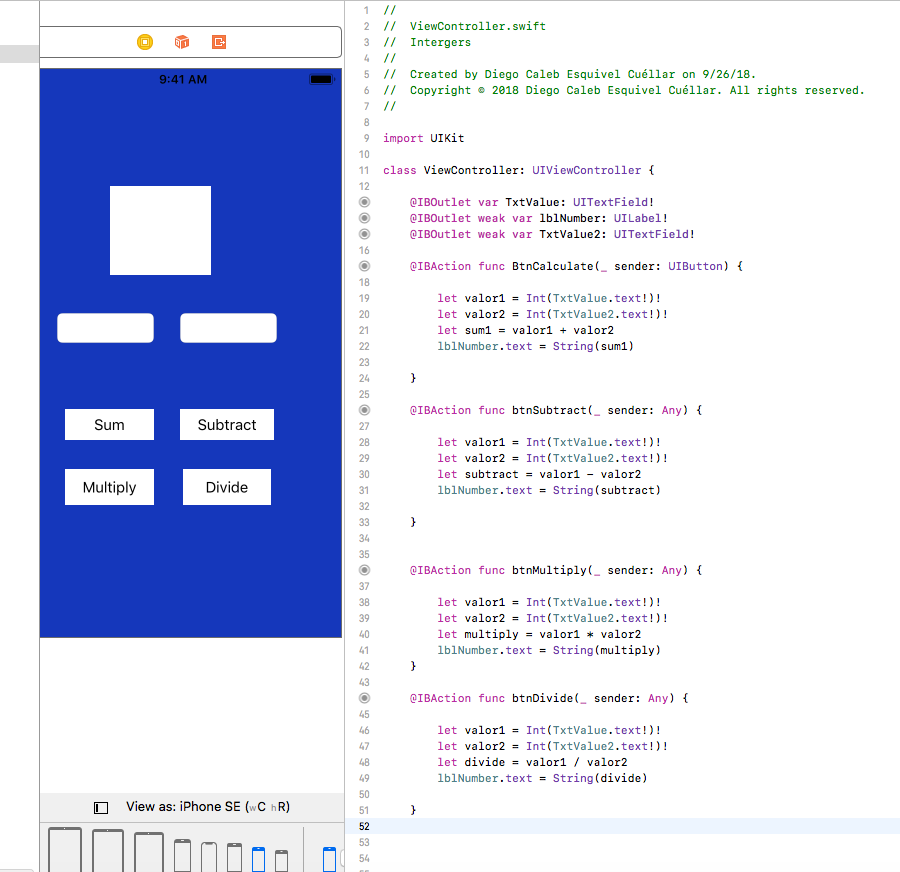Select the yellow View Controller dock icon
900x872 pixels.
tap(145, 42)
